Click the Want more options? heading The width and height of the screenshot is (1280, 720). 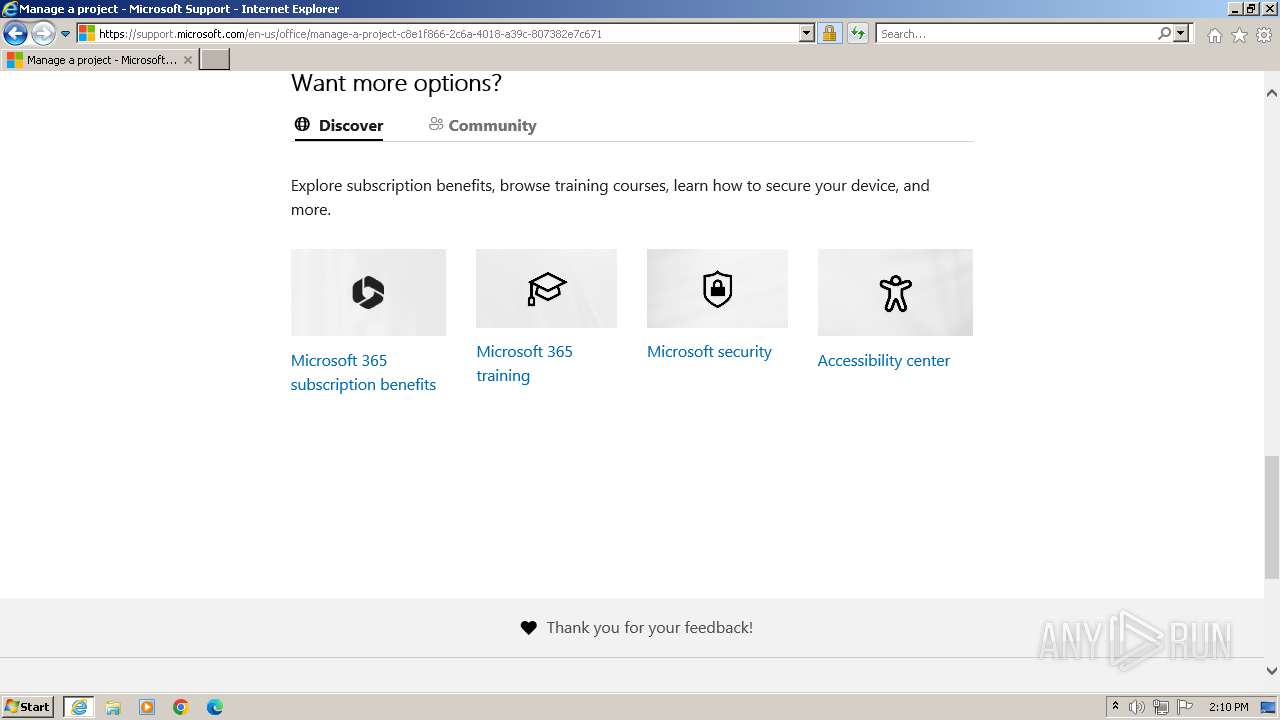click(396, 83)
